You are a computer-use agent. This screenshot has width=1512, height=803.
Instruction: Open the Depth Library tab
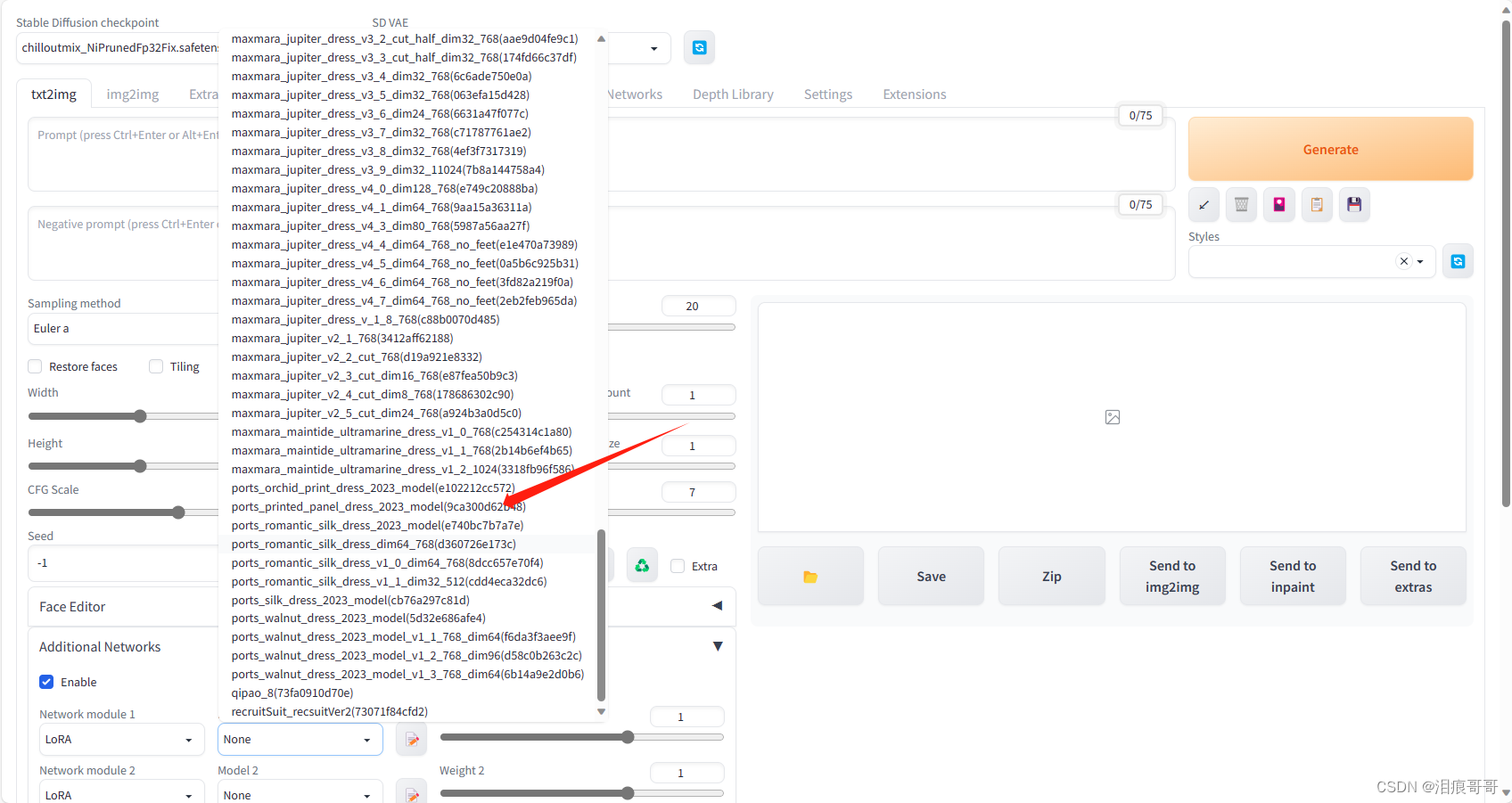[733, 94]
